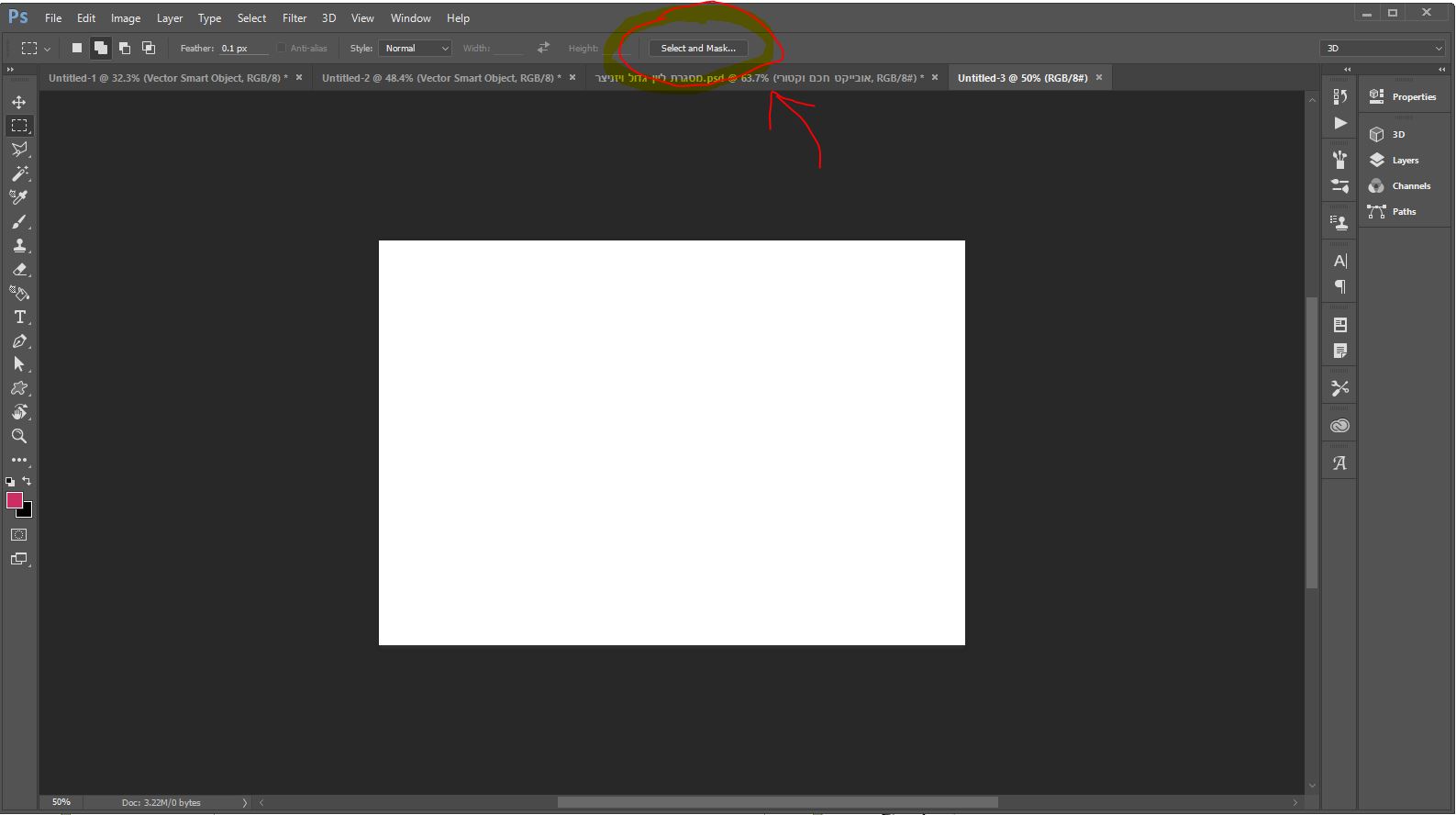
Task: Select the Brush tool
Action: point(19,222)
